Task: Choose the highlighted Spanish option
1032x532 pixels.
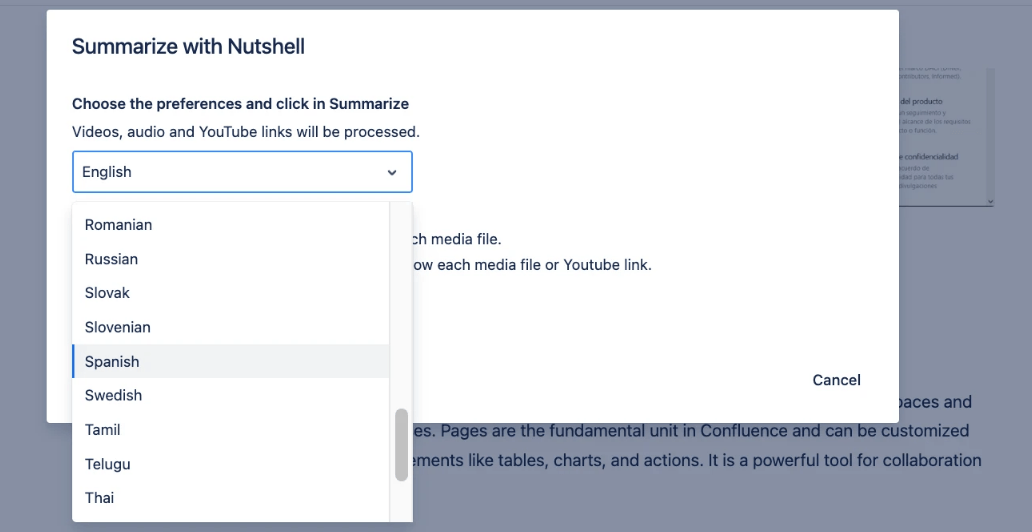Action: click(x=112, y=362)
